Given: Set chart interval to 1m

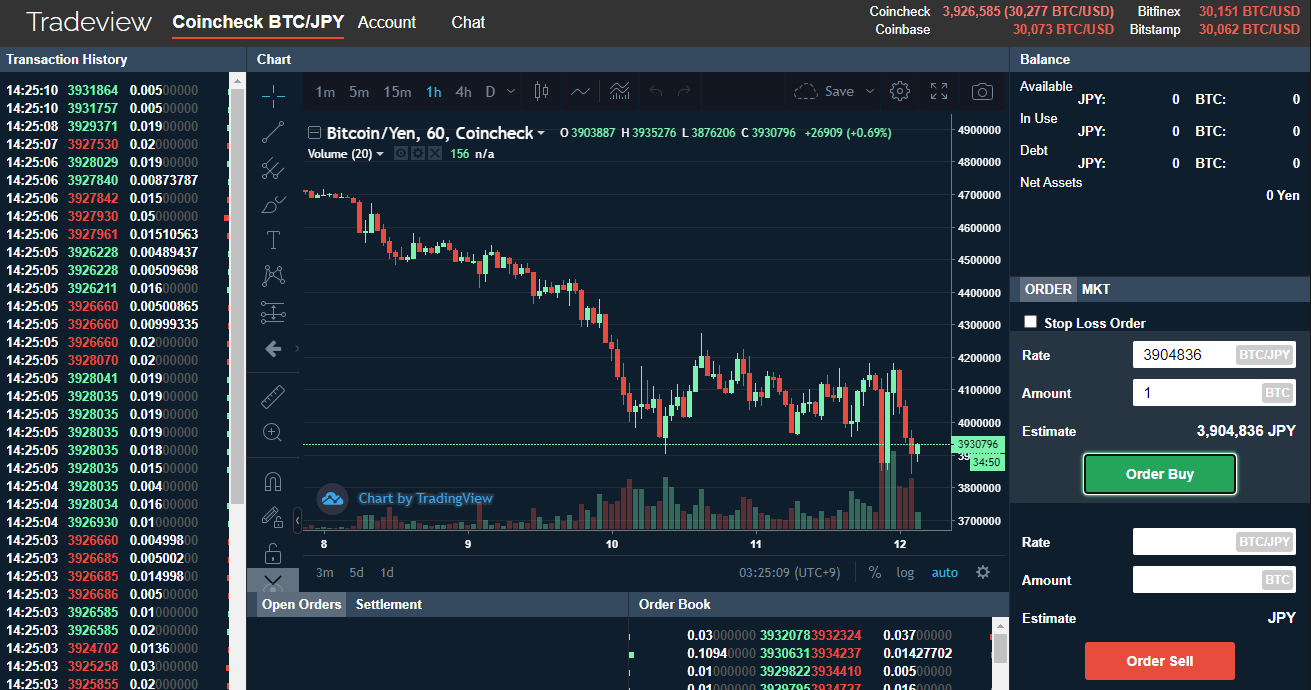Looking at the screenshot, I should [325, 92].
